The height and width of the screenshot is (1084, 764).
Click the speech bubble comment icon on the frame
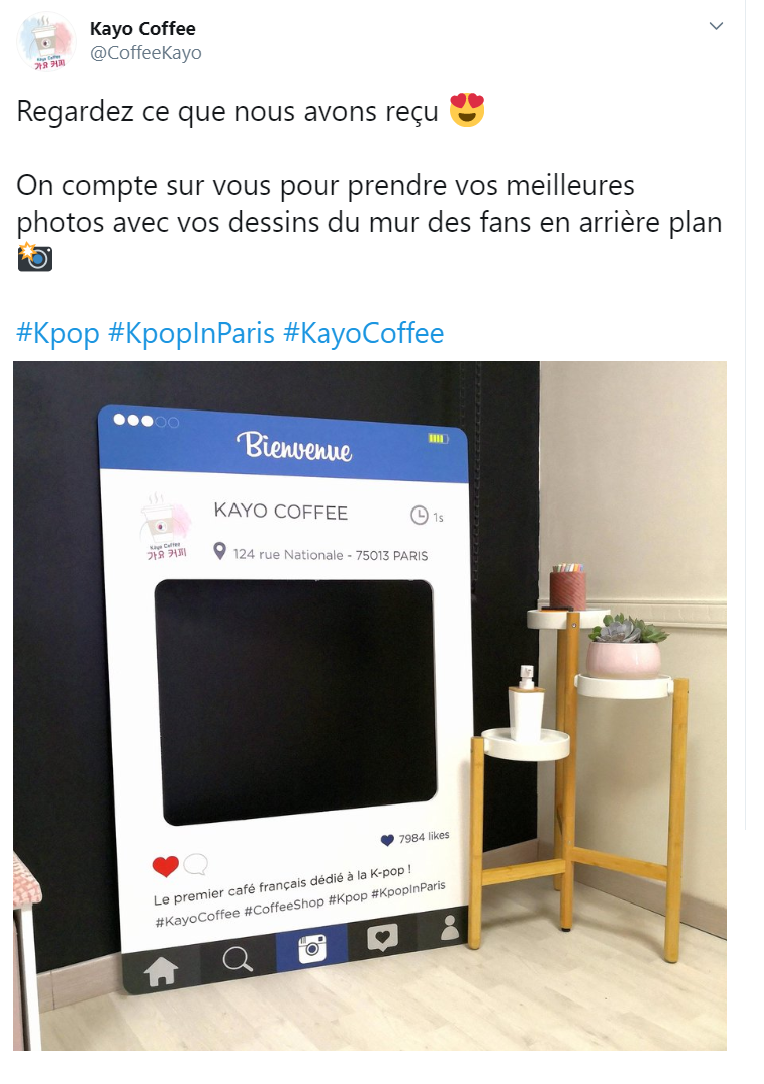pos(196,863)
